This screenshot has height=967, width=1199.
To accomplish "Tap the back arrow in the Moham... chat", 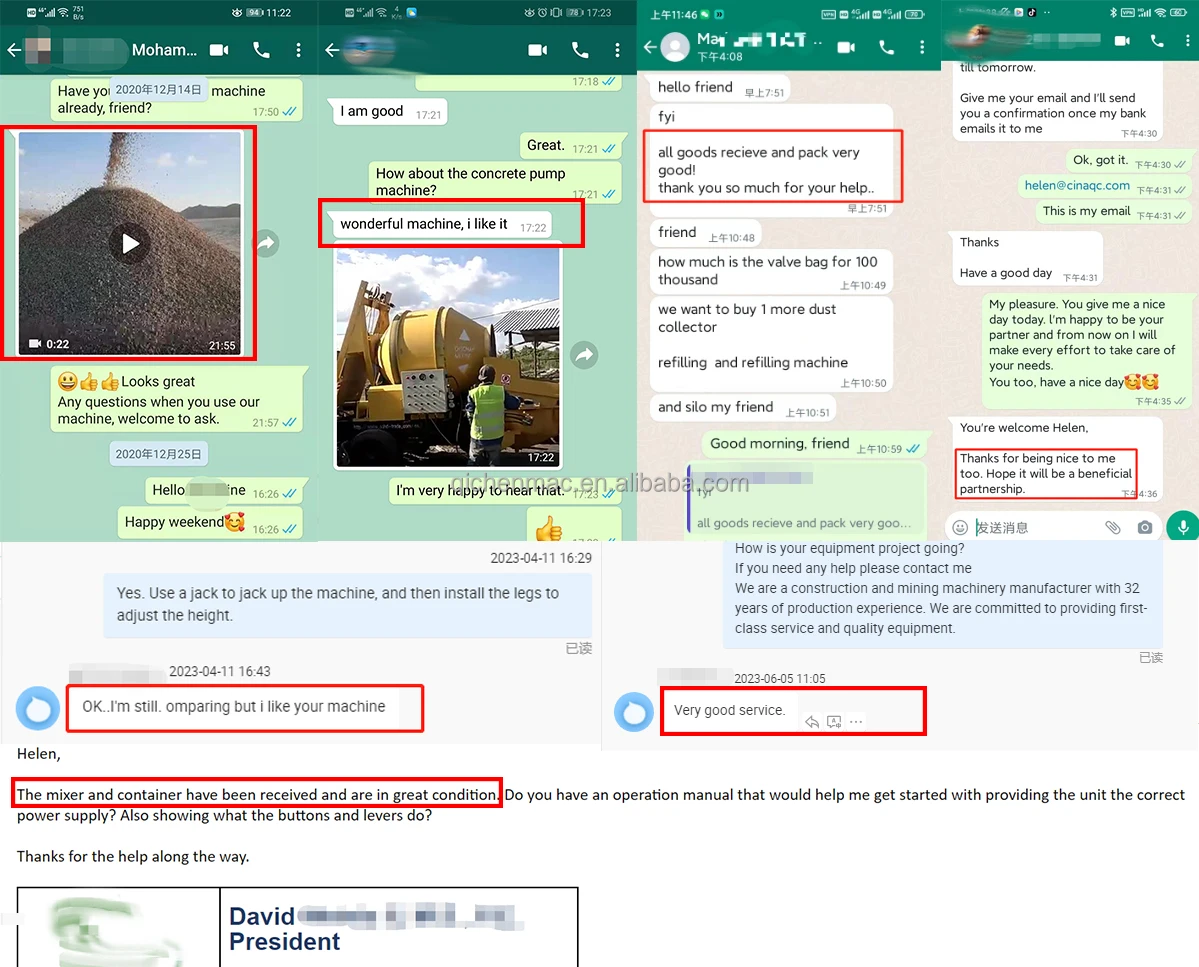I will 14,50.
